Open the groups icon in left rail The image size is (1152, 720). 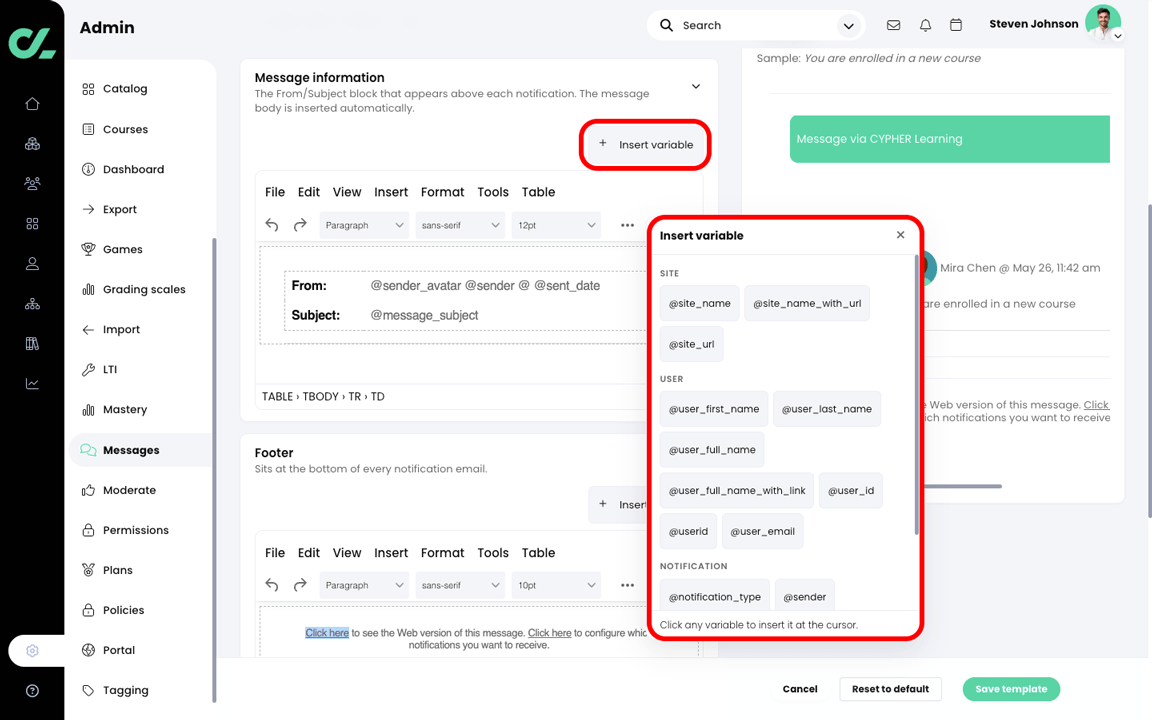pos(32,184)
